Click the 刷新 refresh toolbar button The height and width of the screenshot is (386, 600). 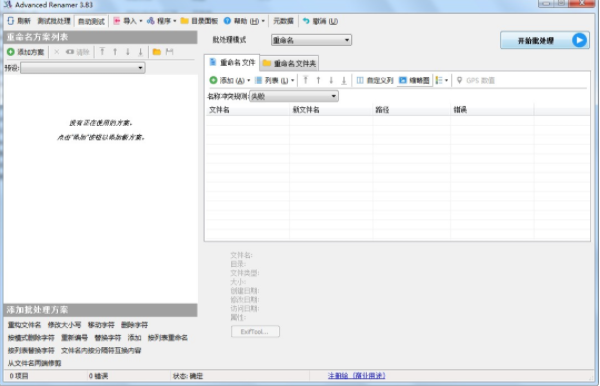pos(19,21)
